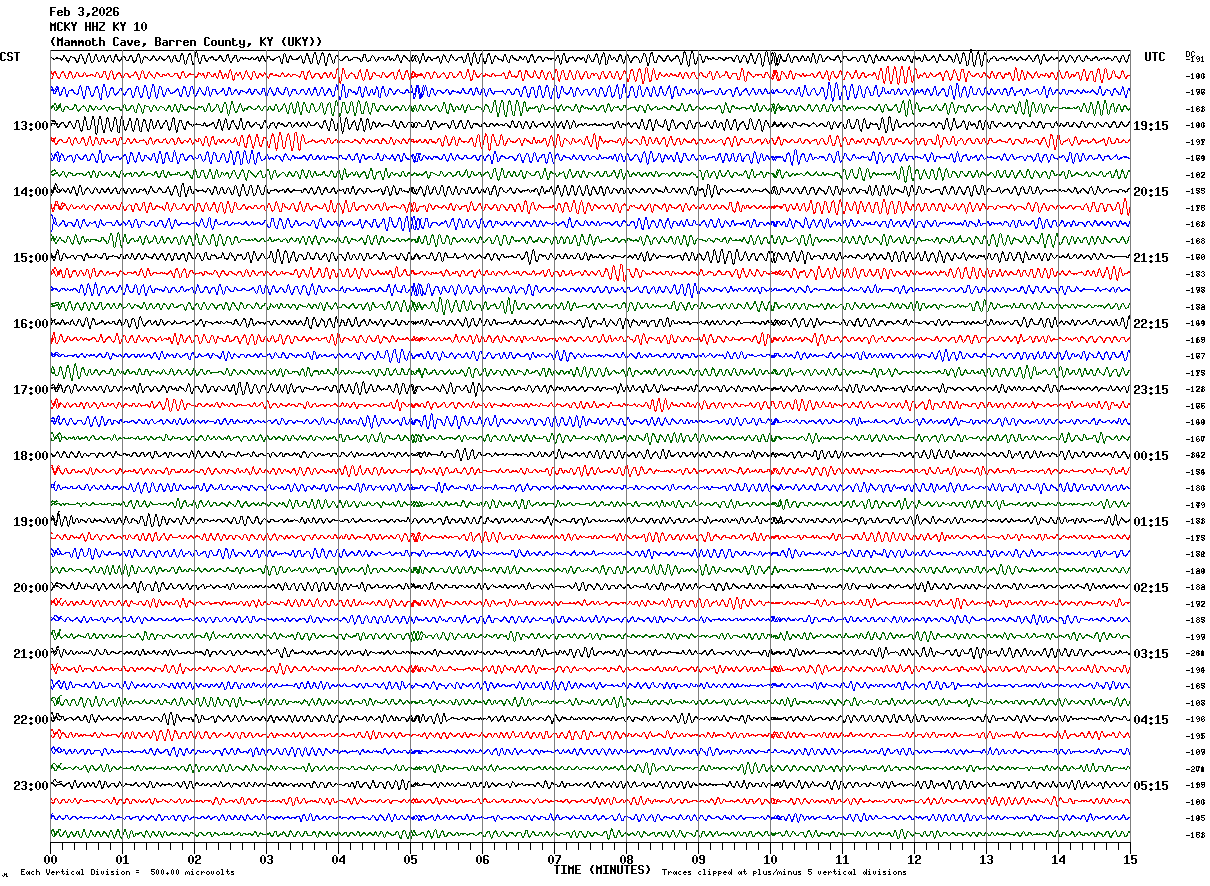Click minute tick 05 on the time axis
Viewport: 1210px width, 886px height.
410,859
